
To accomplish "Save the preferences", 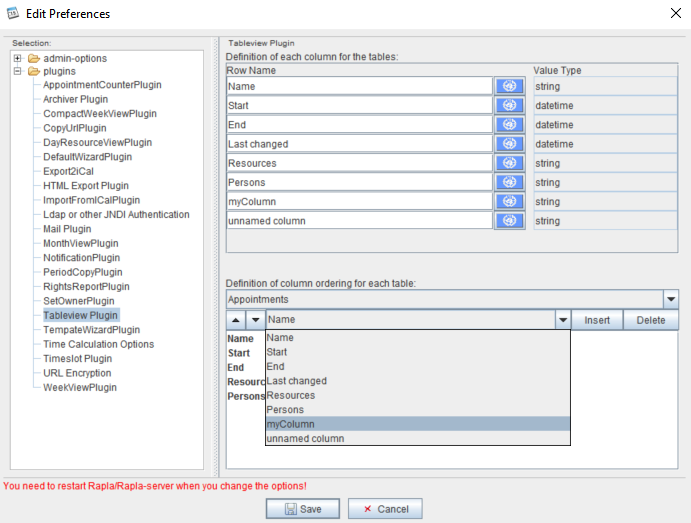I will click(x=303, y=509).
